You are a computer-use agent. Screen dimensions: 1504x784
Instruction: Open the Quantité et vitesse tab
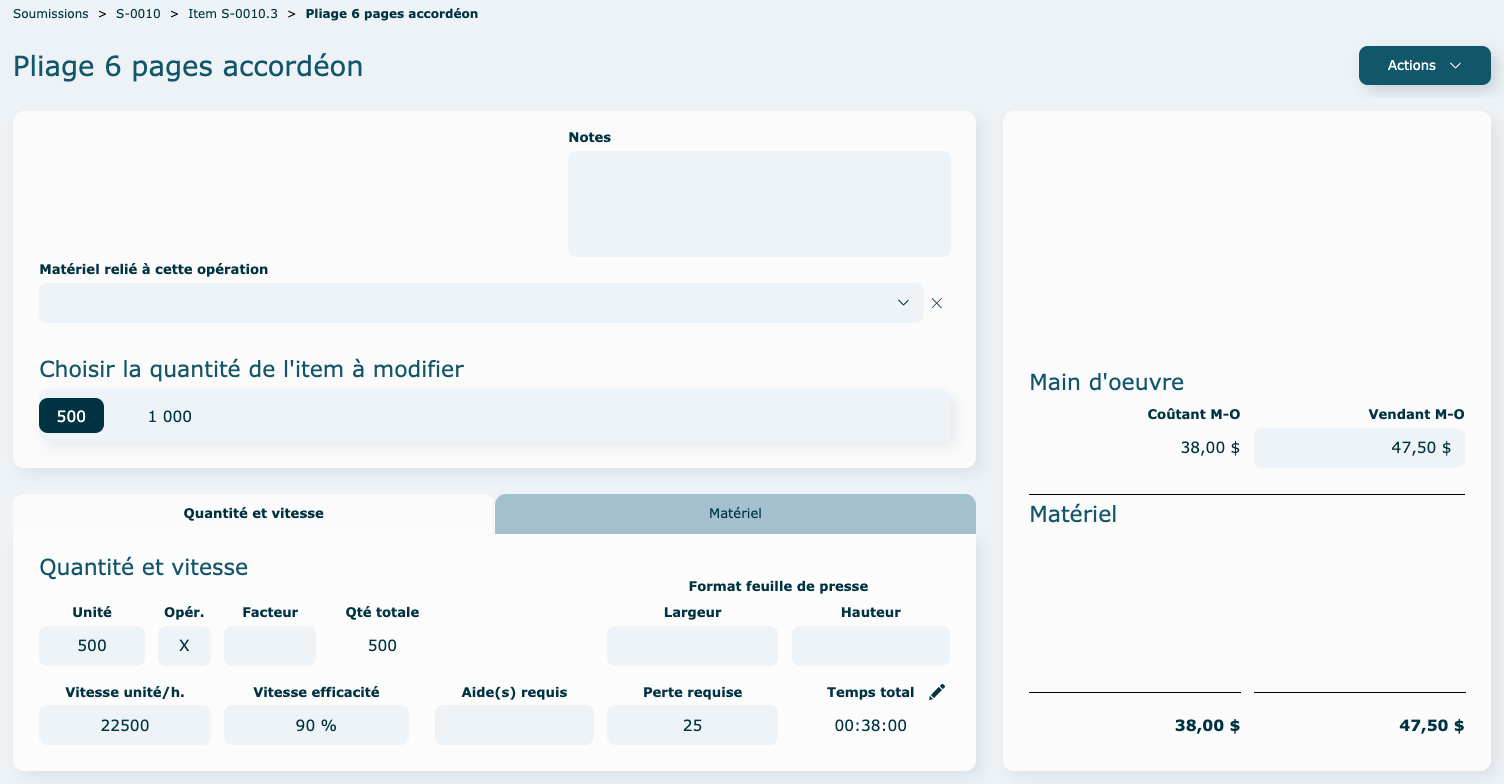(x=253, y=513)
